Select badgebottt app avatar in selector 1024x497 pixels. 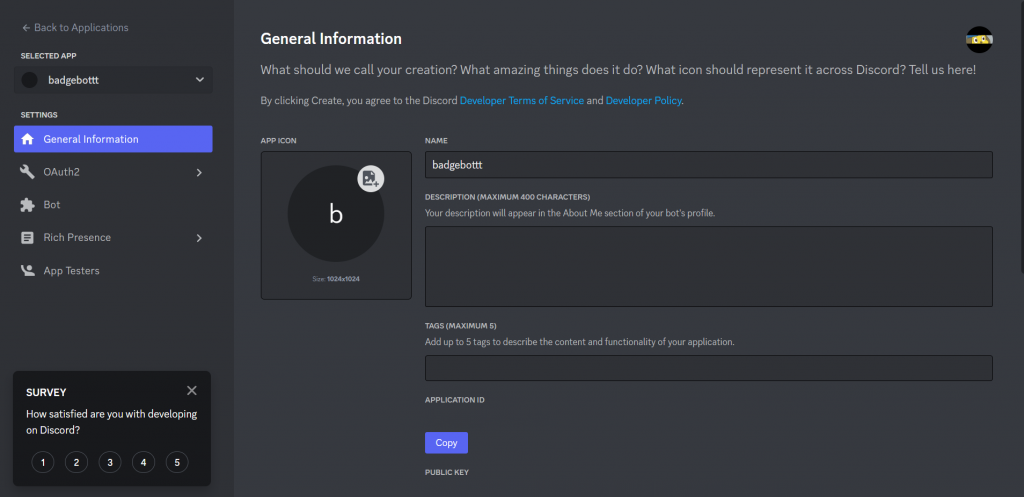[x=29, y=80]
